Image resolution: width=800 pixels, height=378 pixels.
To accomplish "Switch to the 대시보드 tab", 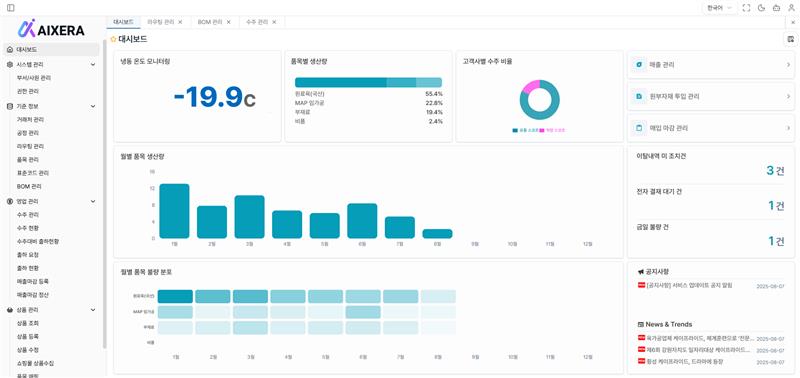I will click(x=123, y=22).
